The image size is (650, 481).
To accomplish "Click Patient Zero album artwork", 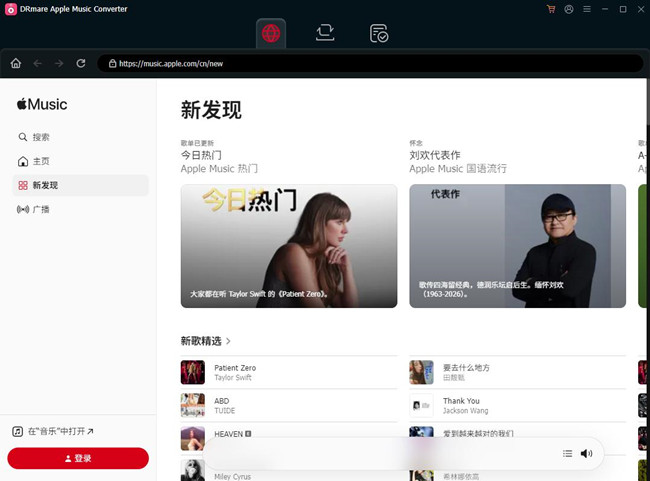I will point(193,372).
